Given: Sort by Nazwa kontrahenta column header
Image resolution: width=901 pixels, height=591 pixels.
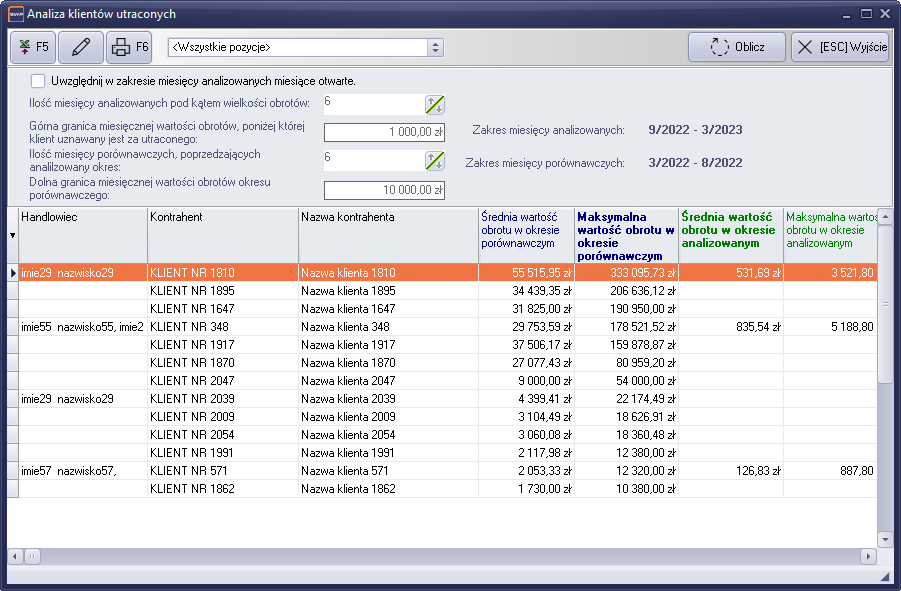Looking at the screenshot, I should pos(387,217).
